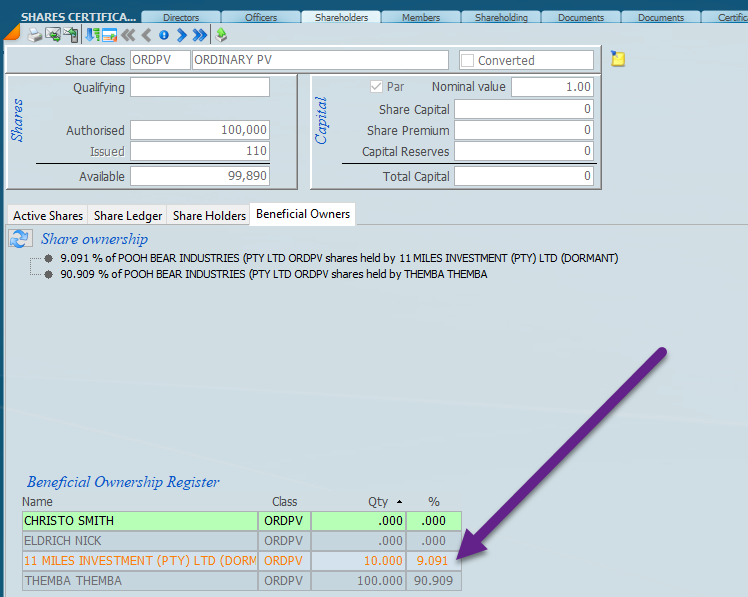Click the blue info circle icon

[x=163, y=35]
